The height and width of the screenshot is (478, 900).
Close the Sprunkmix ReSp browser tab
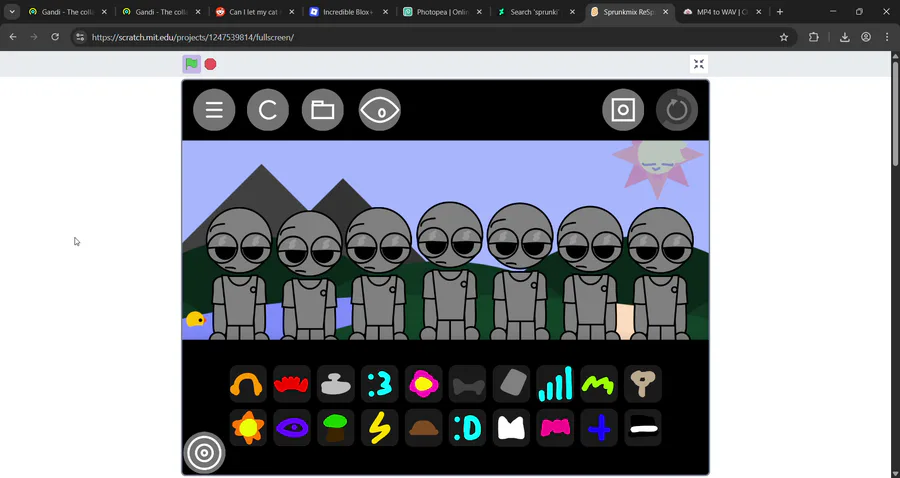pos(665,11)
